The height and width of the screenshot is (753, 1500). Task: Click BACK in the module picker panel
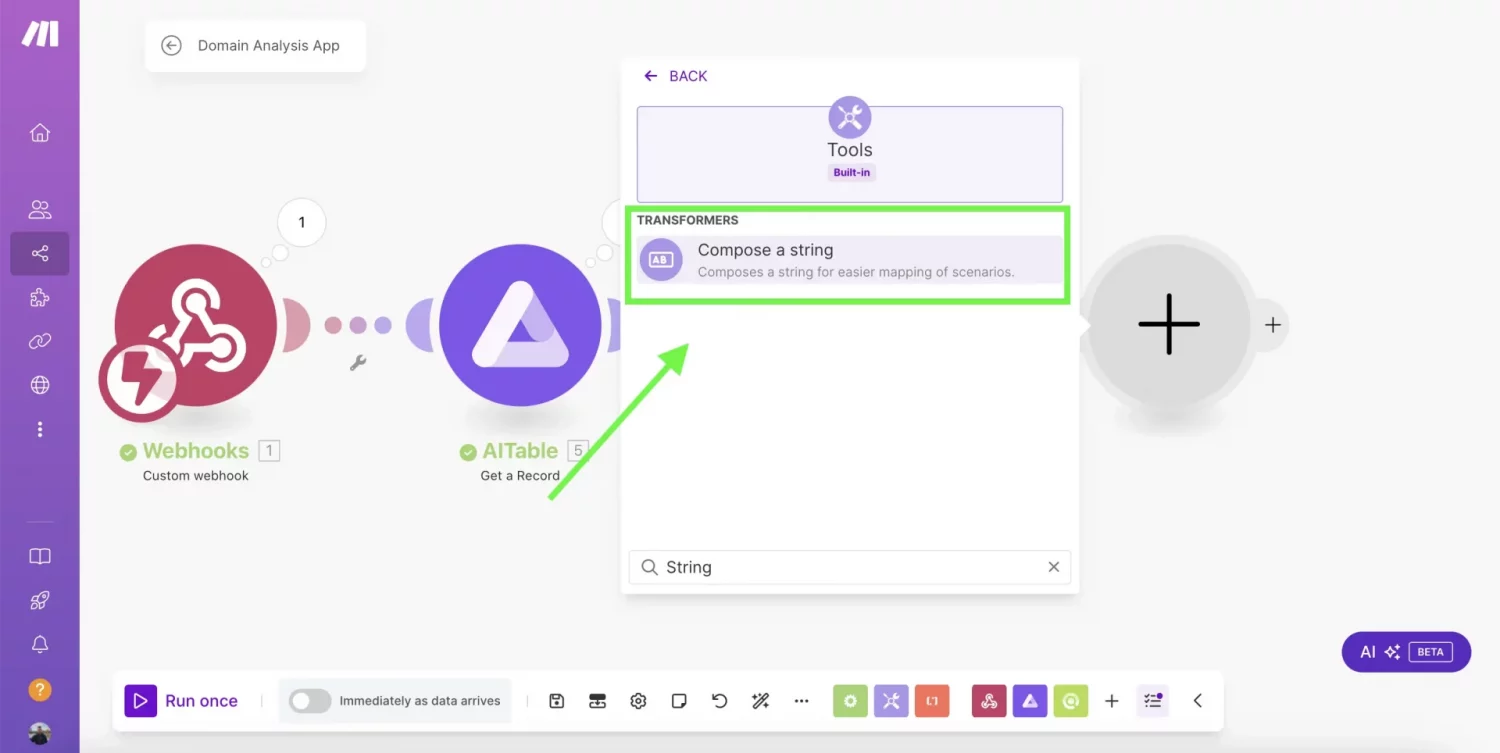point(675,76)
